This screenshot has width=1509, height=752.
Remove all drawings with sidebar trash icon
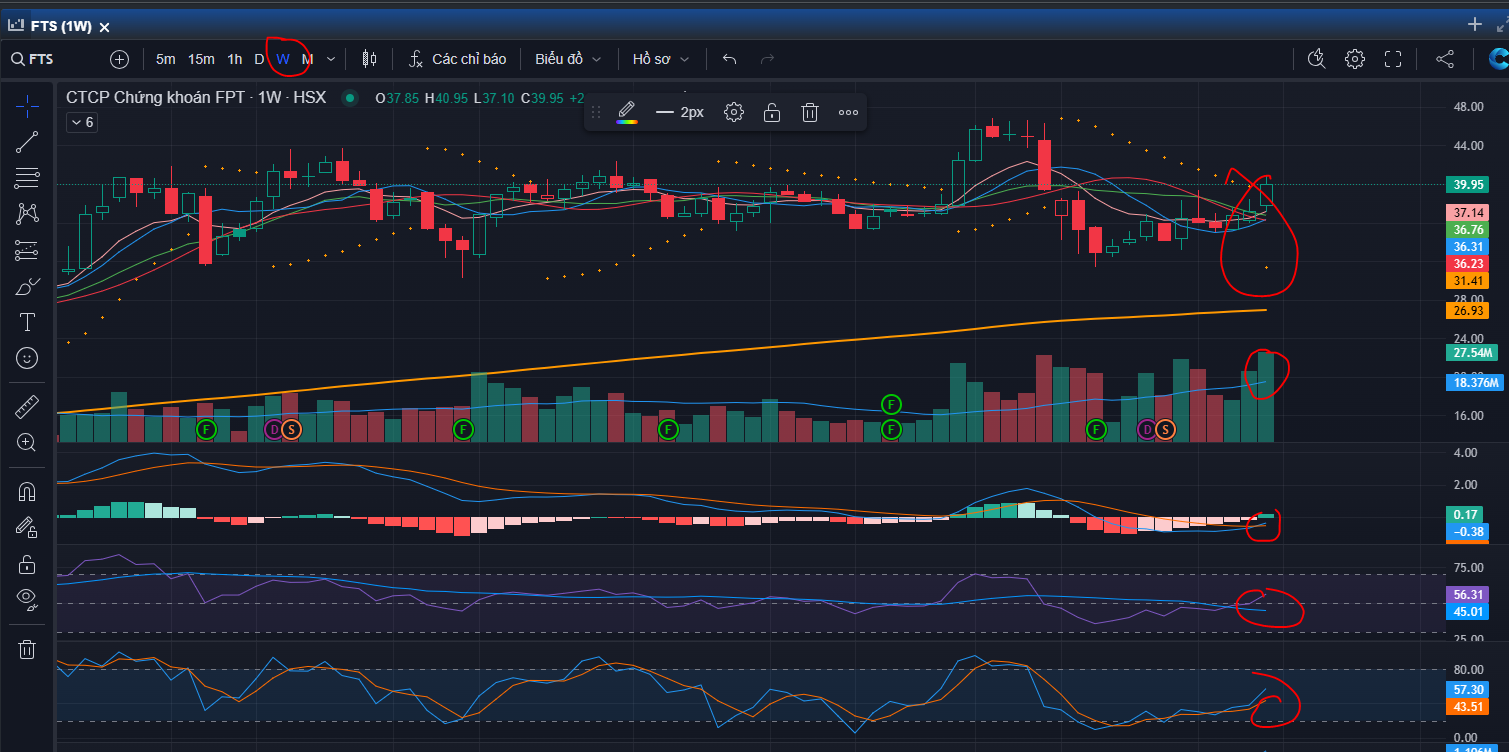tap(27, 650)
